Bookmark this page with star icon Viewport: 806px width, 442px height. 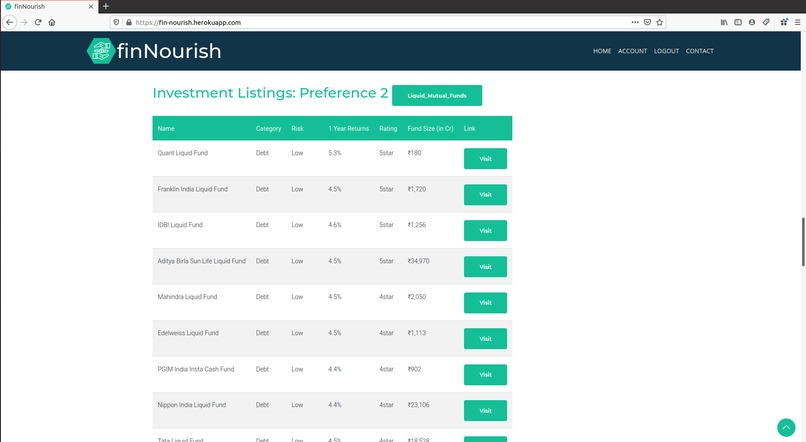660,22
